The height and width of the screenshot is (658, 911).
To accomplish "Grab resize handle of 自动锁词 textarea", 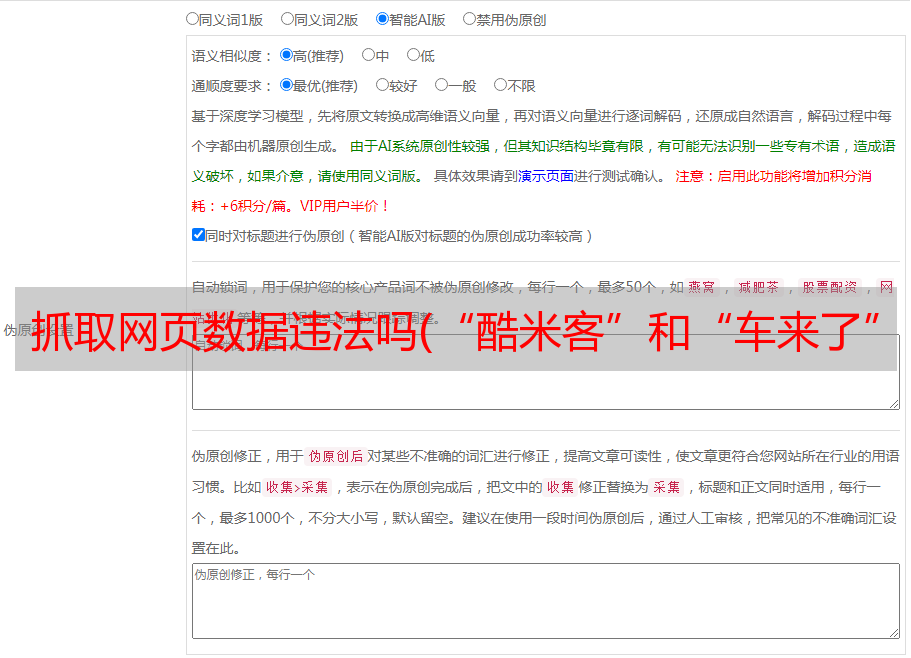I will (894, 404).
